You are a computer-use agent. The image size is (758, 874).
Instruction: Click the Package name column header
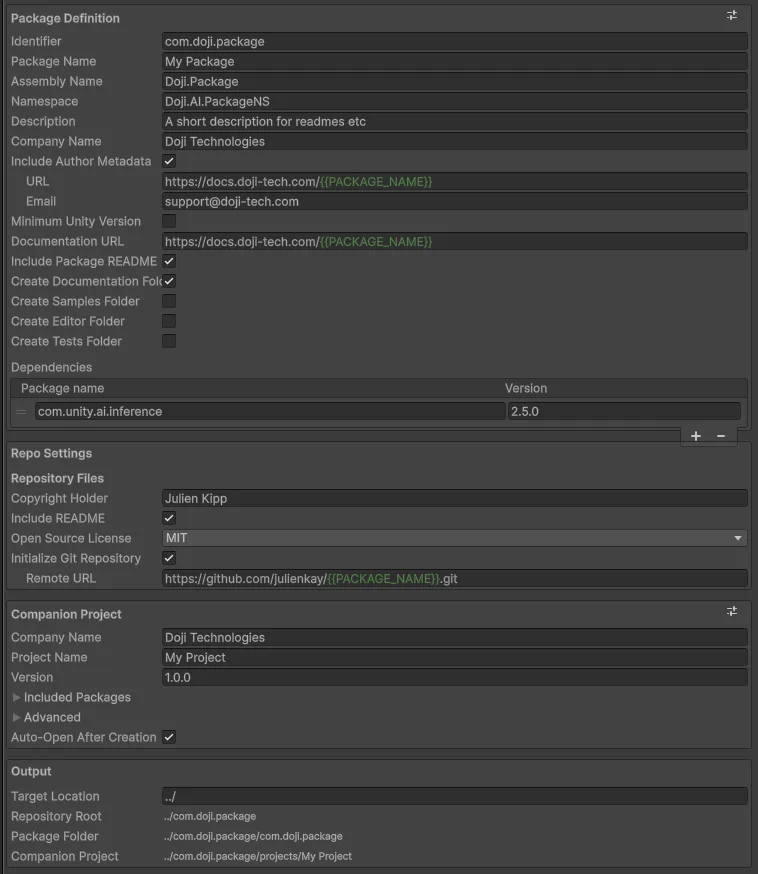(62, 389)
